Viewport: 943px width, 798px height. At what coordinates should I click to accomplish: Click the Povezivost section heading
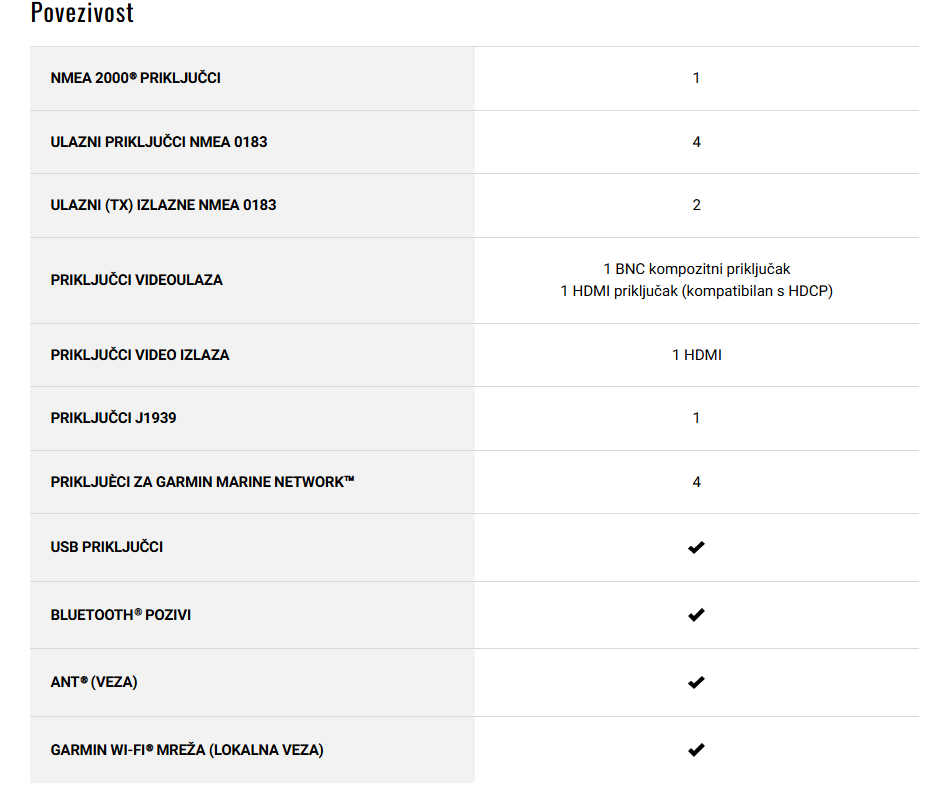click(82, 13)
